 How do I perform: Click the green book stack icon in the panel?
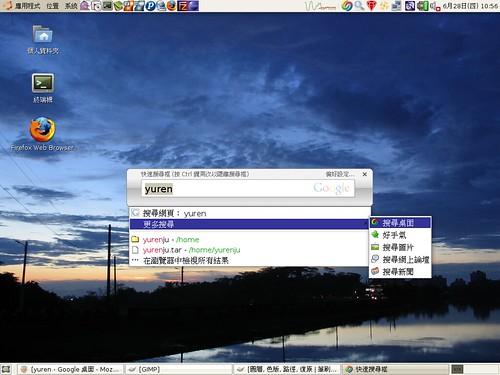(x=118, y=6)
